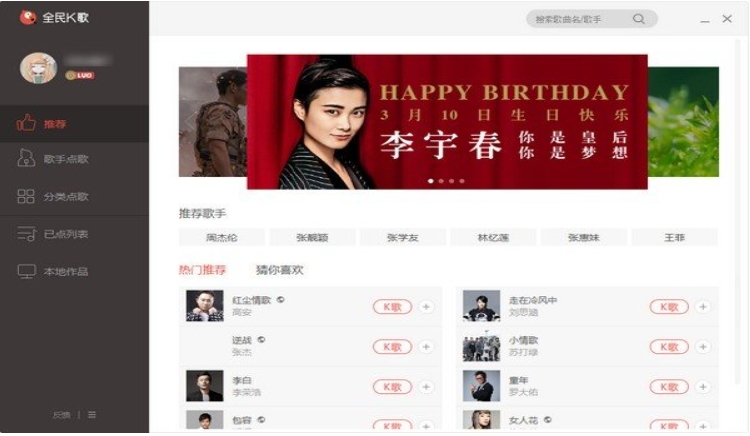Open 本地作品 monitor icon in sidebar
Image resolution: width=750 pixels, height=436 pixels.
(x=26, y=271)
